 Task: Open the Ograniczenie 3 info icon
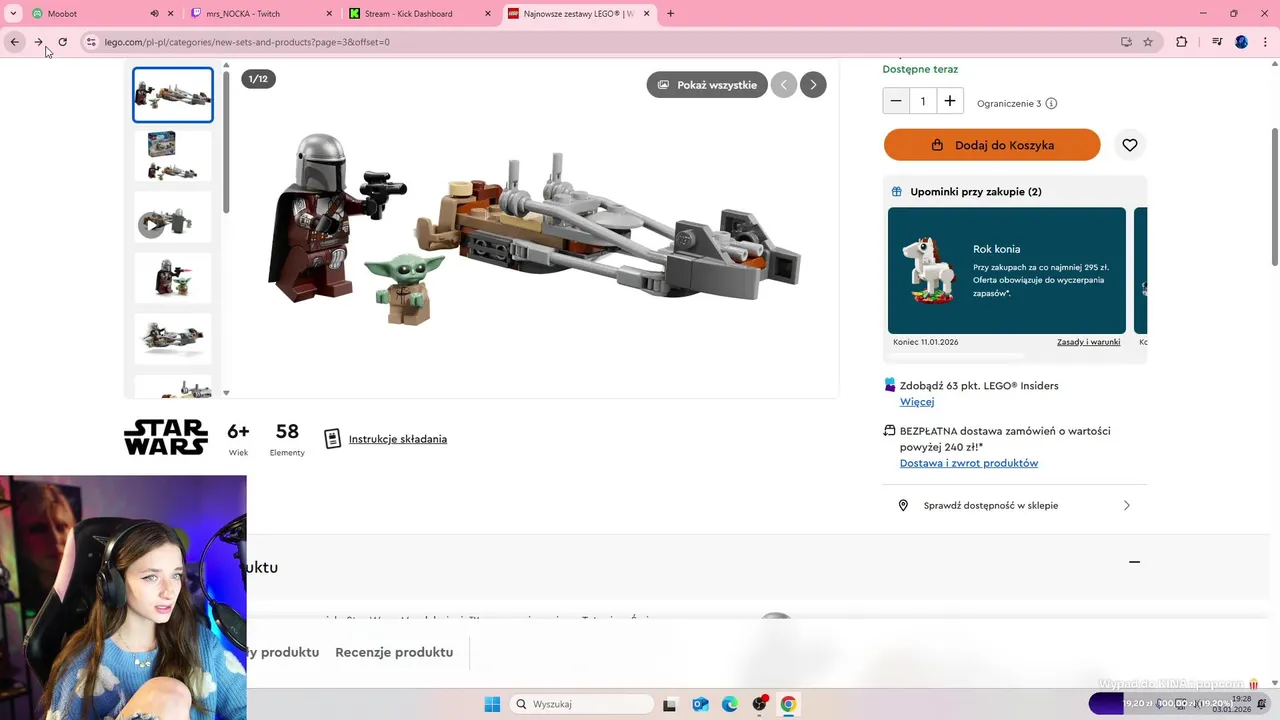tap(1051, 103)
